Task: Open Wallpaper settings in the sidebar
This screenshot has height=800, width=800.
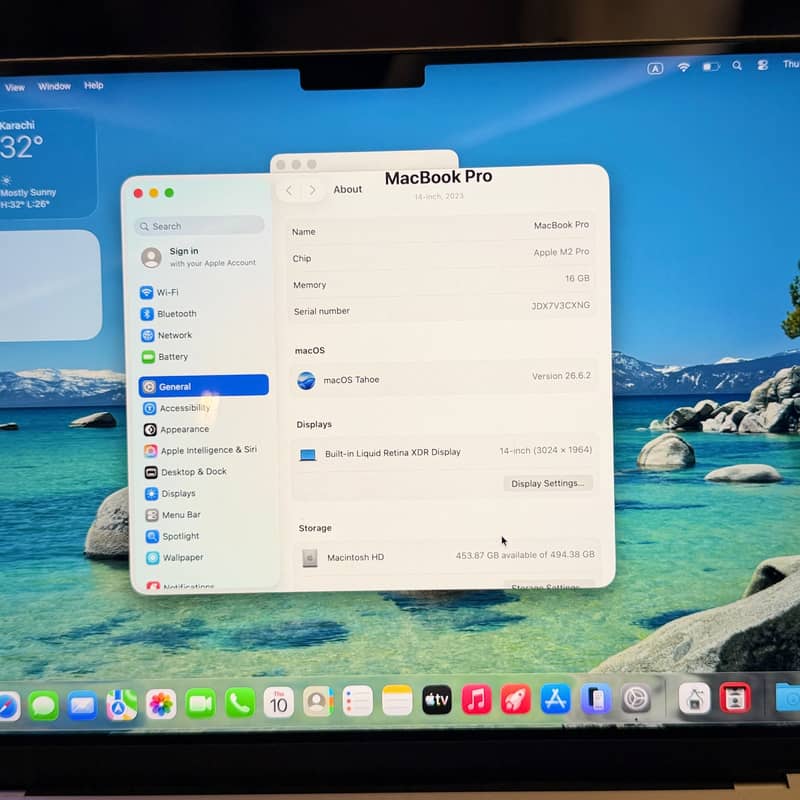Action: click(x=174, y=558)
